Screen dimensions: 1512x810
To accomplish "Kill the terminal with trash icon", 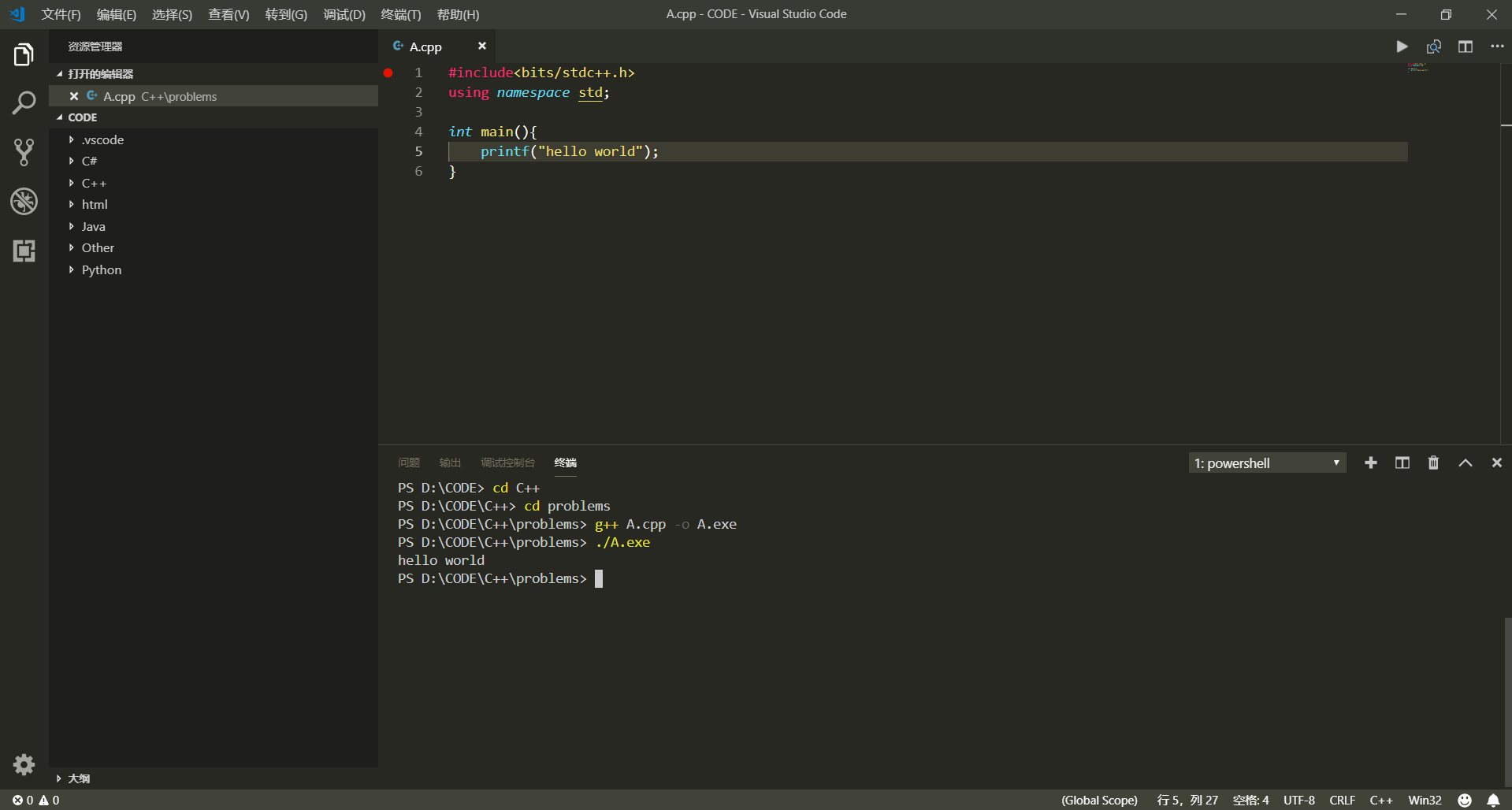I will [x=1434, y=463].
